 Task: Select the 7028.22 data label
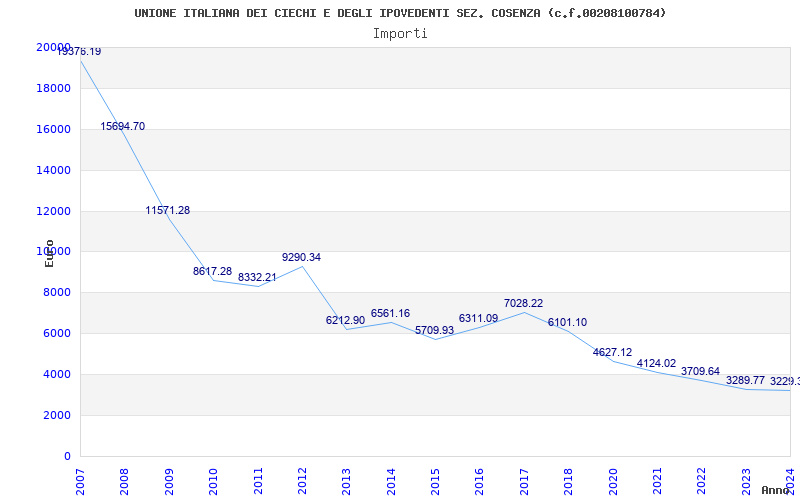tap(523, 304)
